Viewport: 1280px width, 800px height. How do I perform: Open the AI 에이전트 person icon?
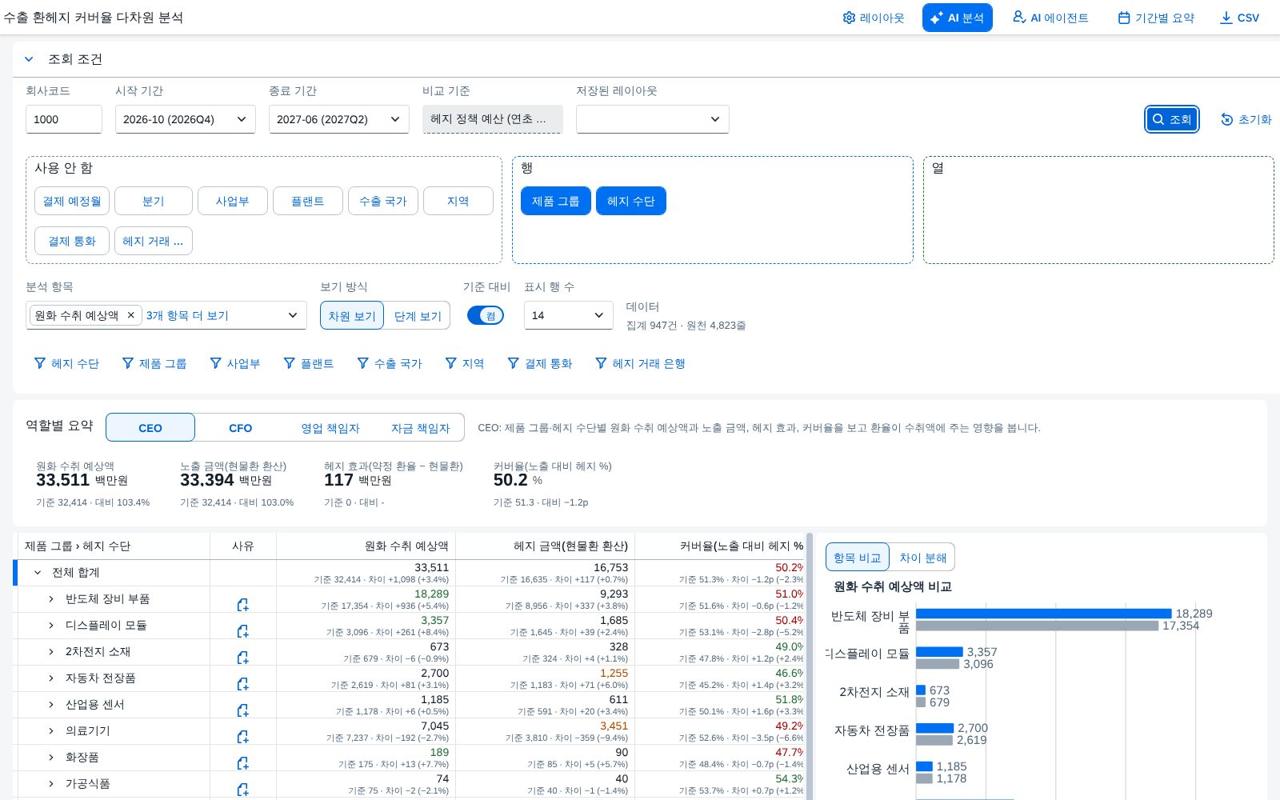click(1019, 17)
